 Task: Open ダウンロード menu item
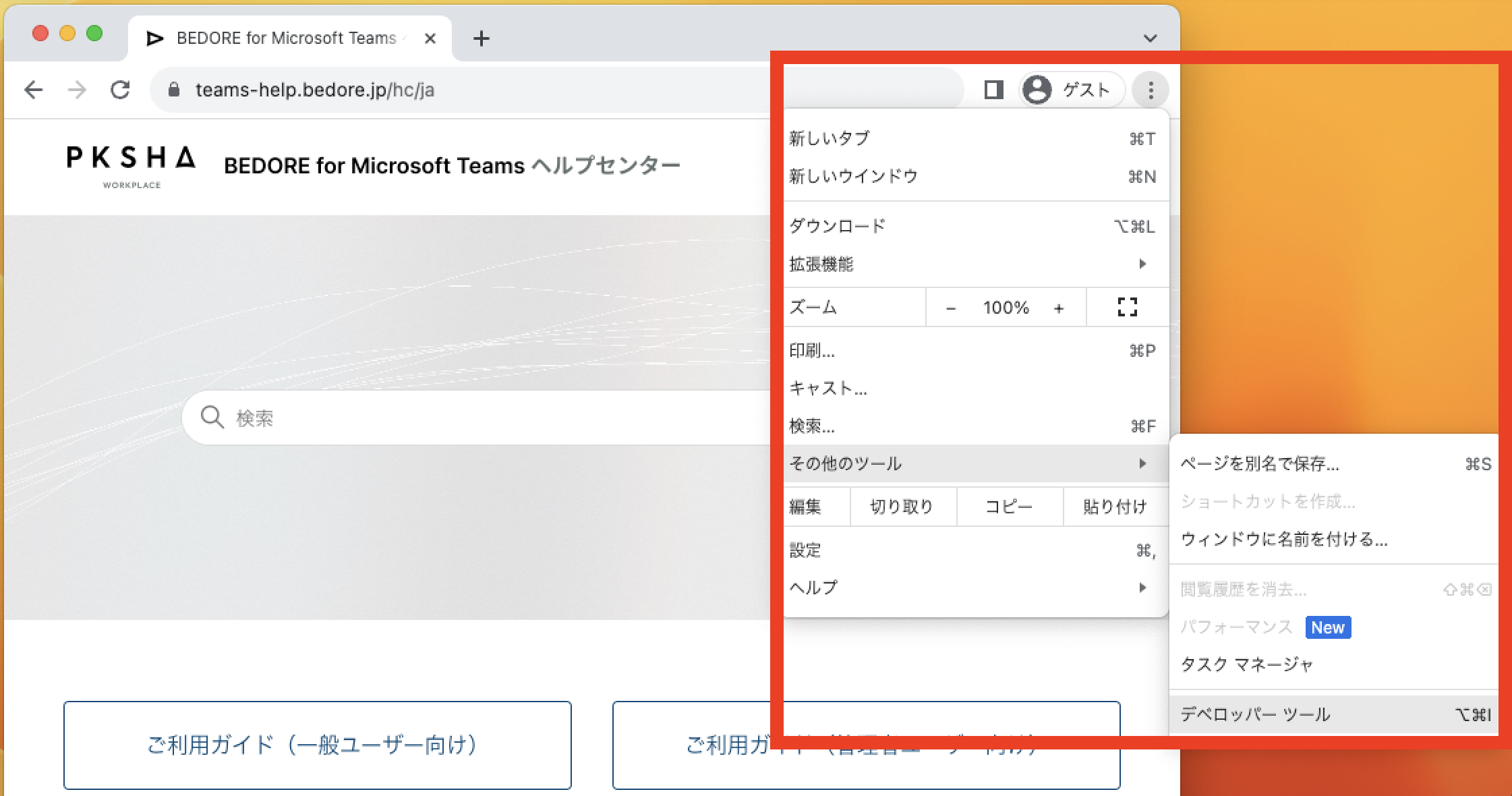(x=976, y=227)
